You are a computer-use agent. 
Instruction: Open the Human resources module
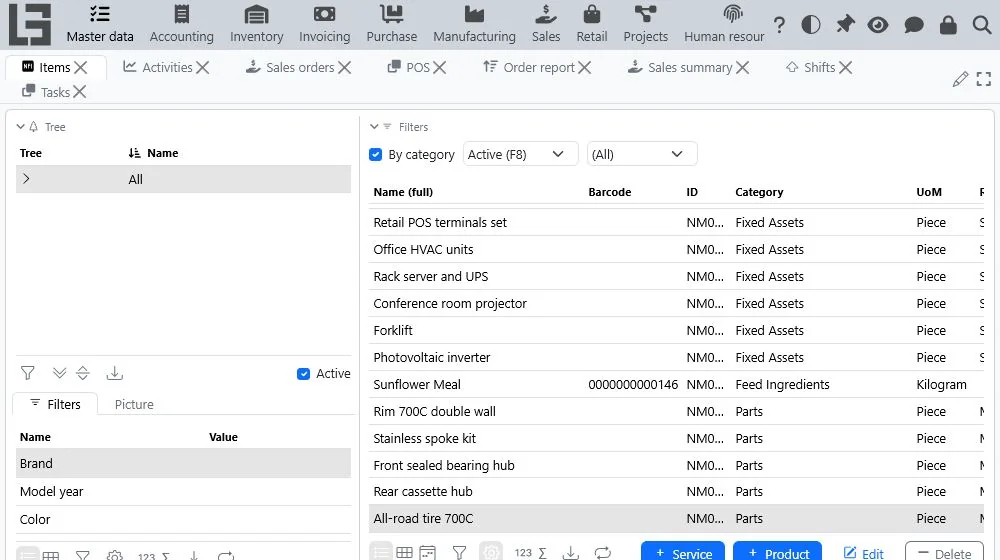(x=724, y=25)
